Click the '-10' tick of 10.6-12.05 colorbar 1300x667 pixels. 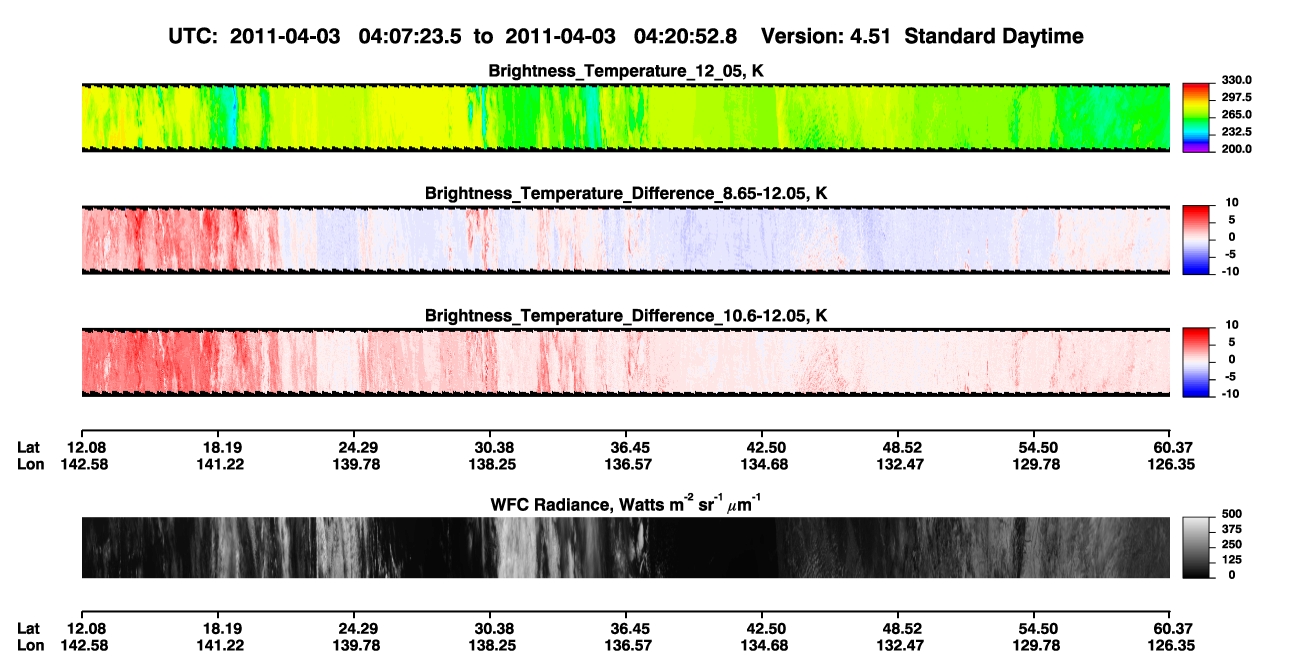1230,393
